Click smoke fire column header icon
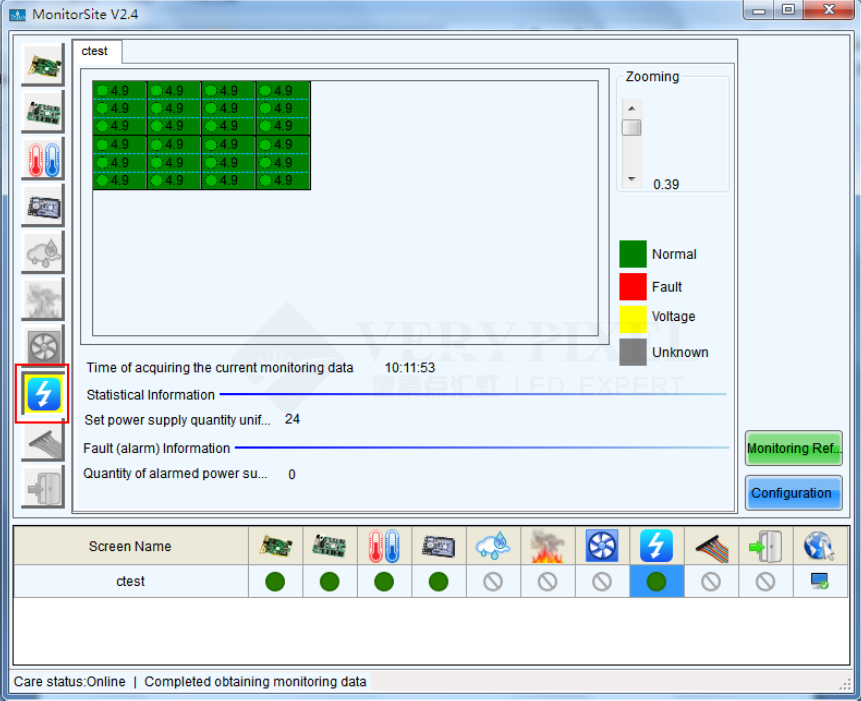 tap(547, 546)
